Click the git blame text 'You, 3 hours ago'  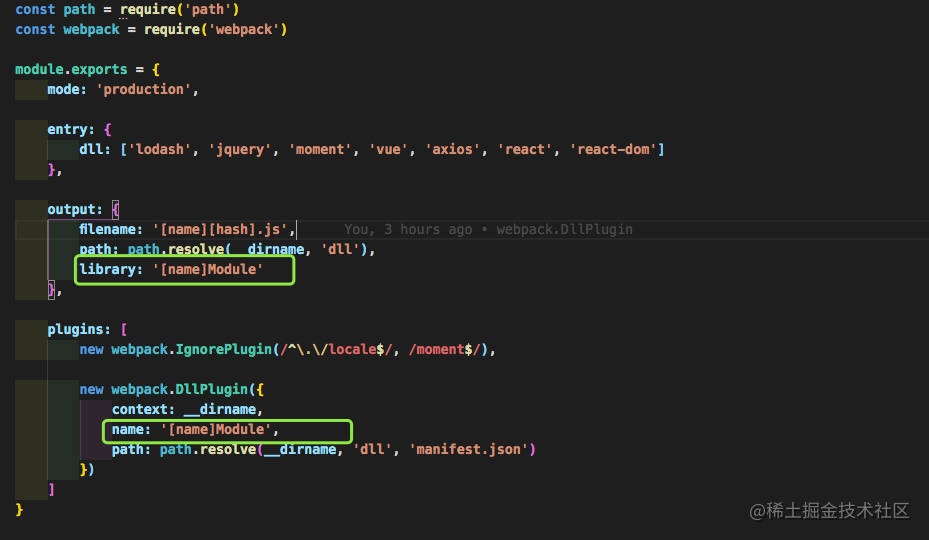point(408,229)
